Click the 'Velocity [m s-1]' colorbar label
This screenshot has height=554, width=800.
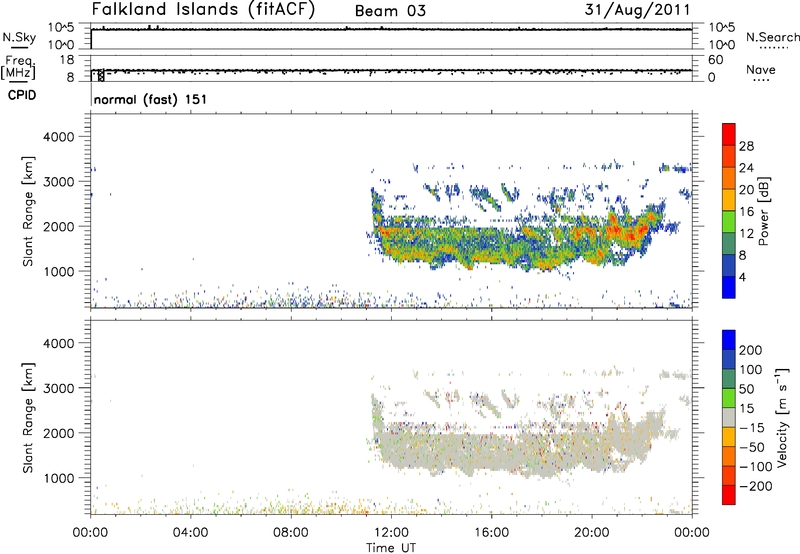[x=783, y=417]
